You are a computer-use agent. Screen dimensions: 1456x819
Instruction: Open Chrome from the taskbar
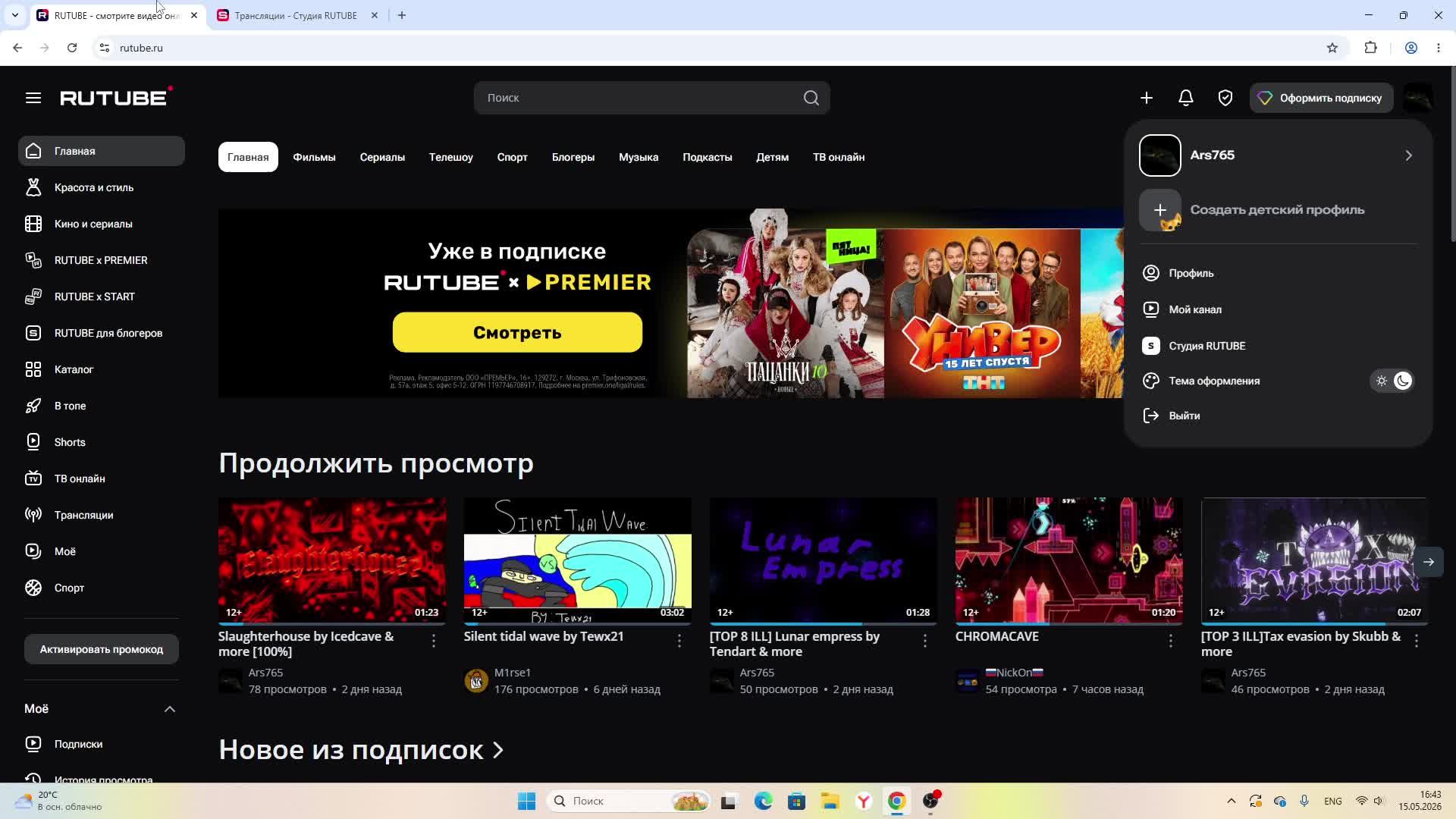point(896,801)
